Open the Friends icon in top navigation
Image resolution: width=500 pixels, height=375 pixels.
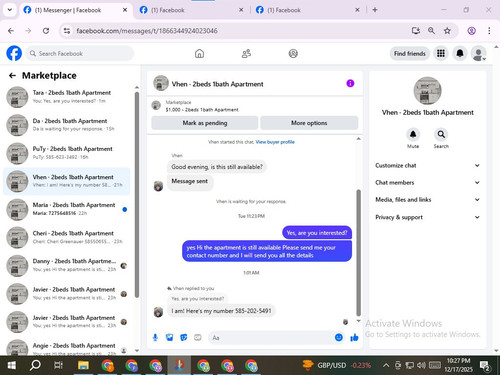(x=246, y=53)
